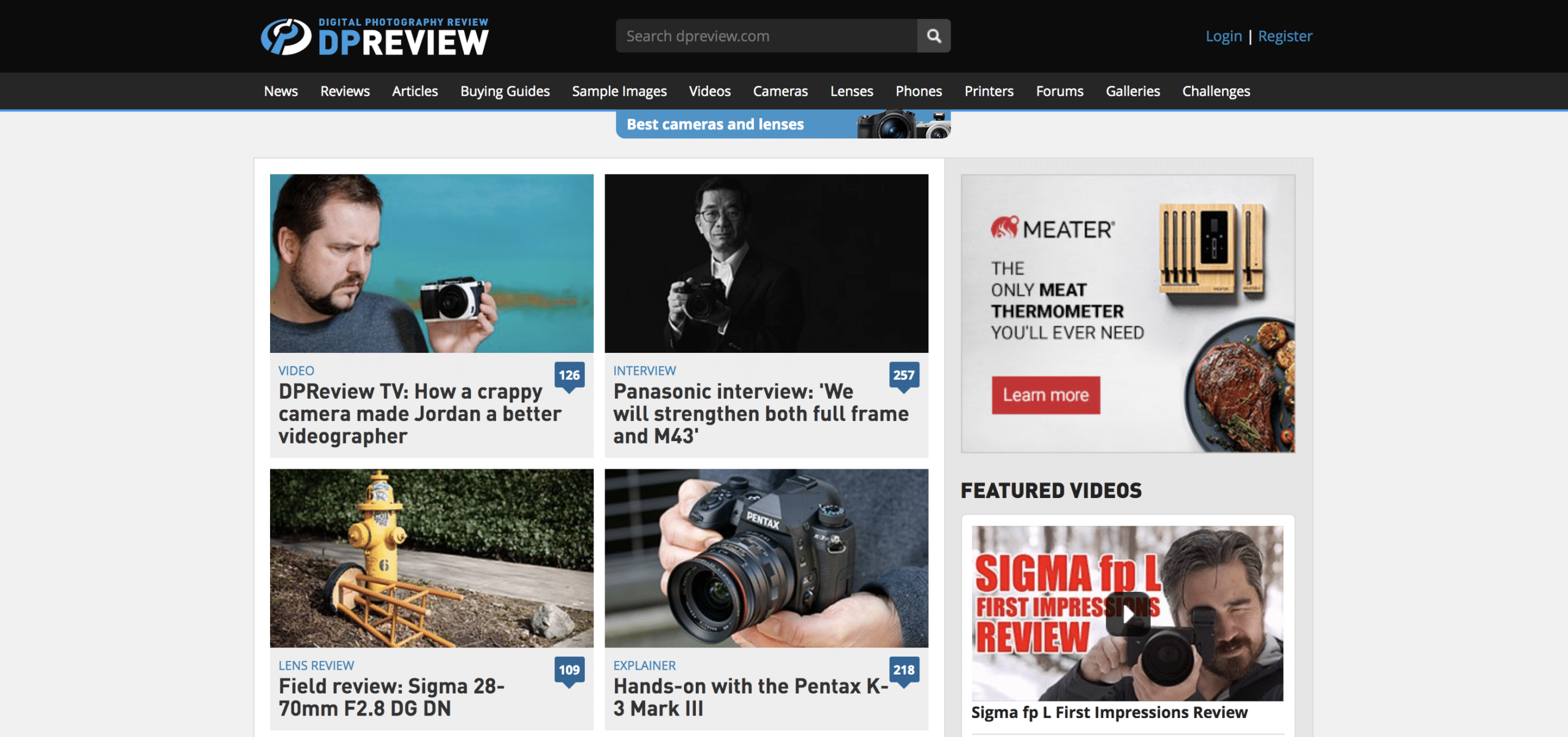Image resolution: width=1568 pixels, height=737 pixels.
Task: Open the Panasonic interview portrait thumbnail
Action: (766, 263)
